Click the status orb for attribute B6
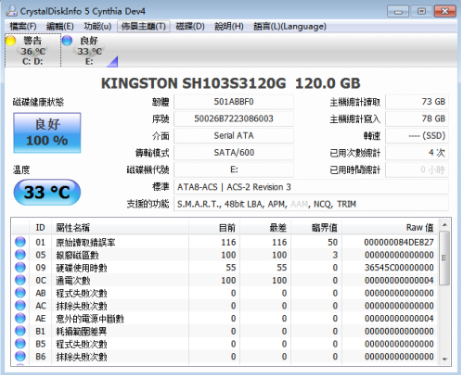The image size is (461, 375). click(x=20, y=356)
